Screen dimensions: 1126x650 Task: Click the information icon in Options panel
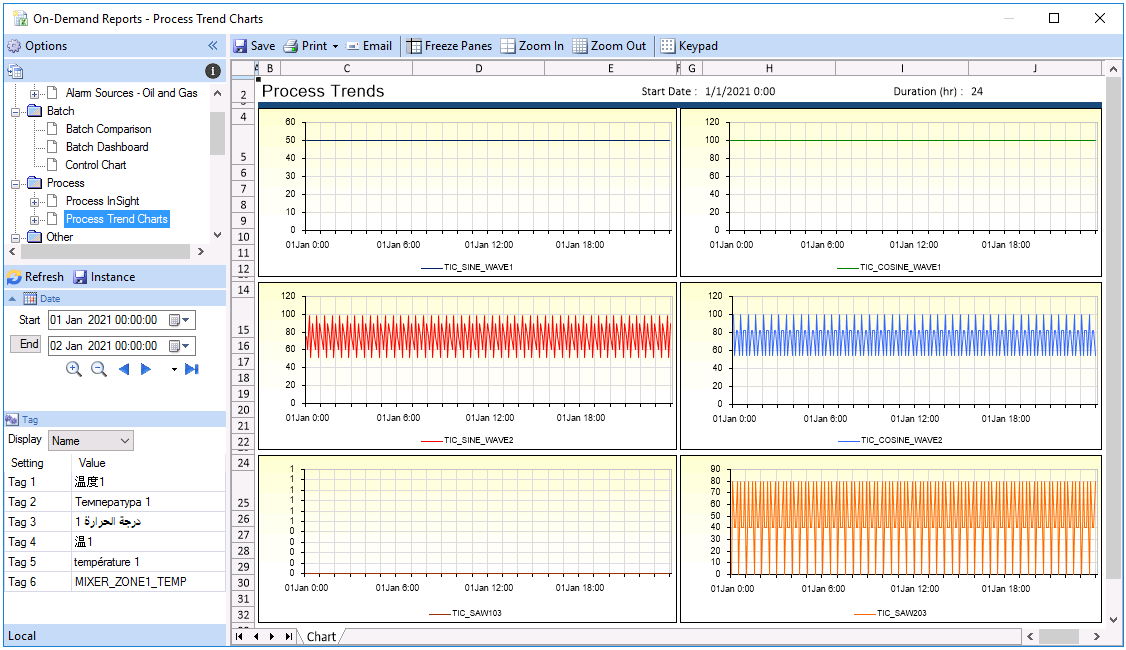213,70
